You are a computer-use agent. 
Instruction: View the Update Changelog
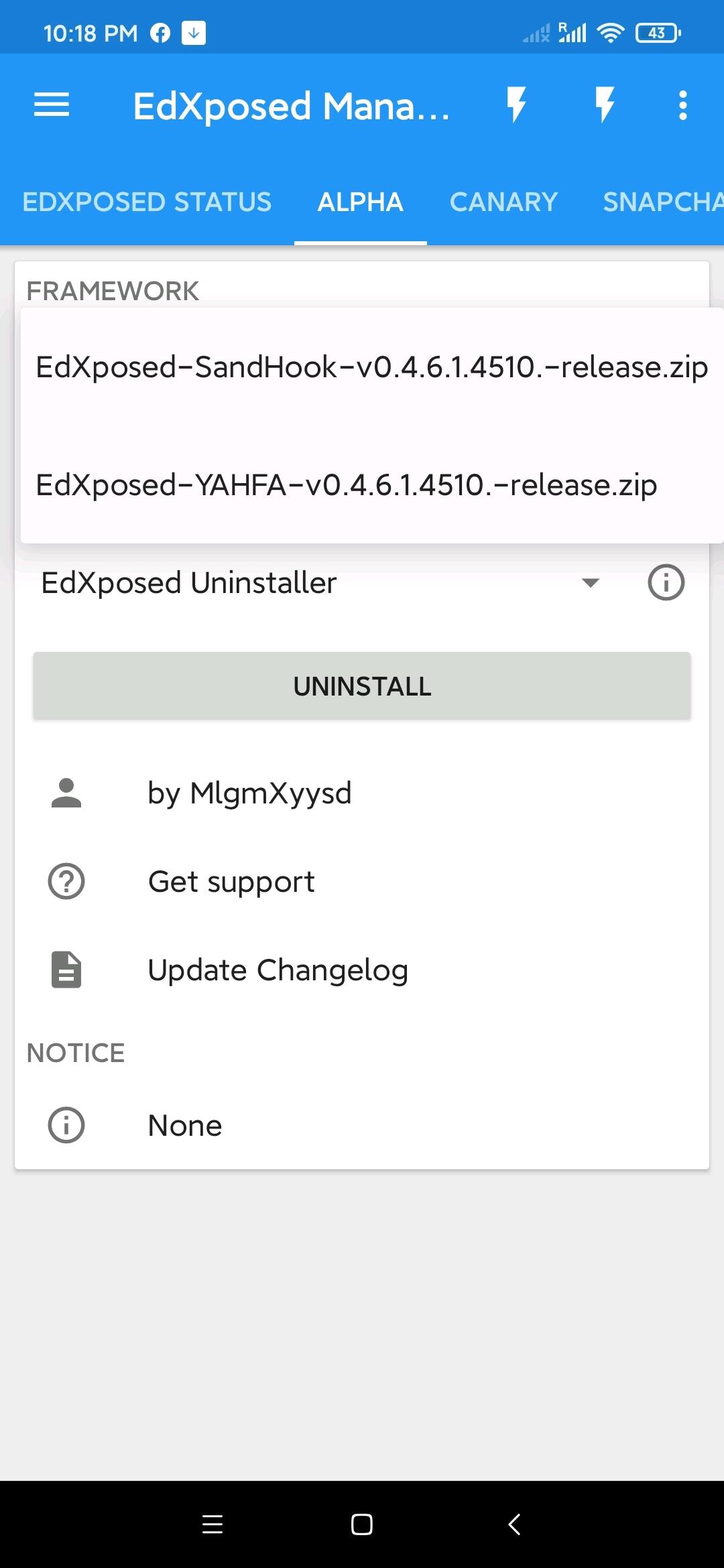pyautogui.click(x=278, y=970)
